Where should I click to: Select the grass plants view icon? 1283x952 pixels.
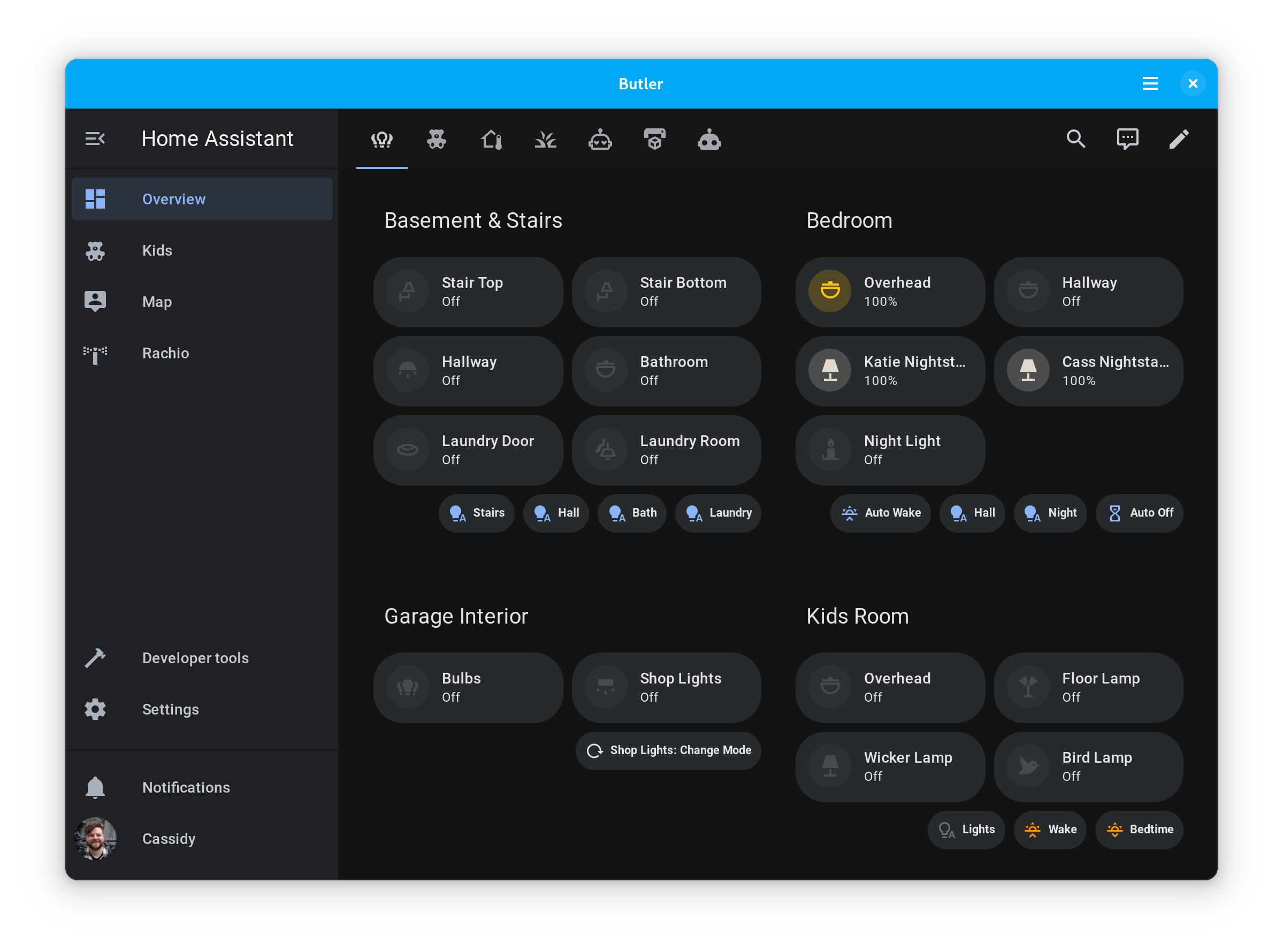click(x=545, y=140)
